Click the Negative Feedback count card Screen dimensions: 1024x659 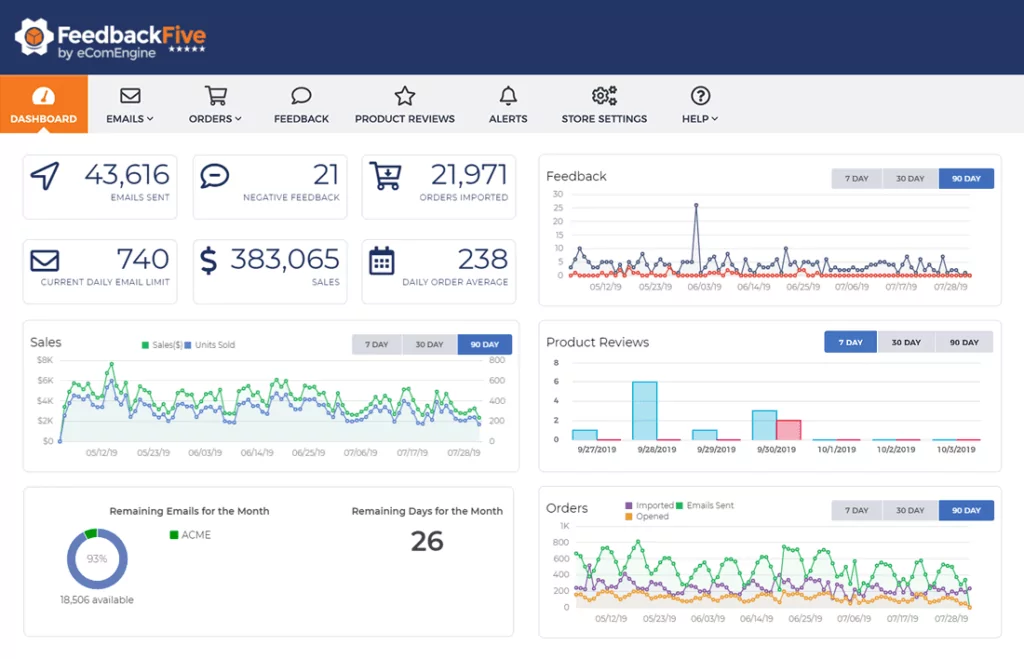tap(270, 186)
